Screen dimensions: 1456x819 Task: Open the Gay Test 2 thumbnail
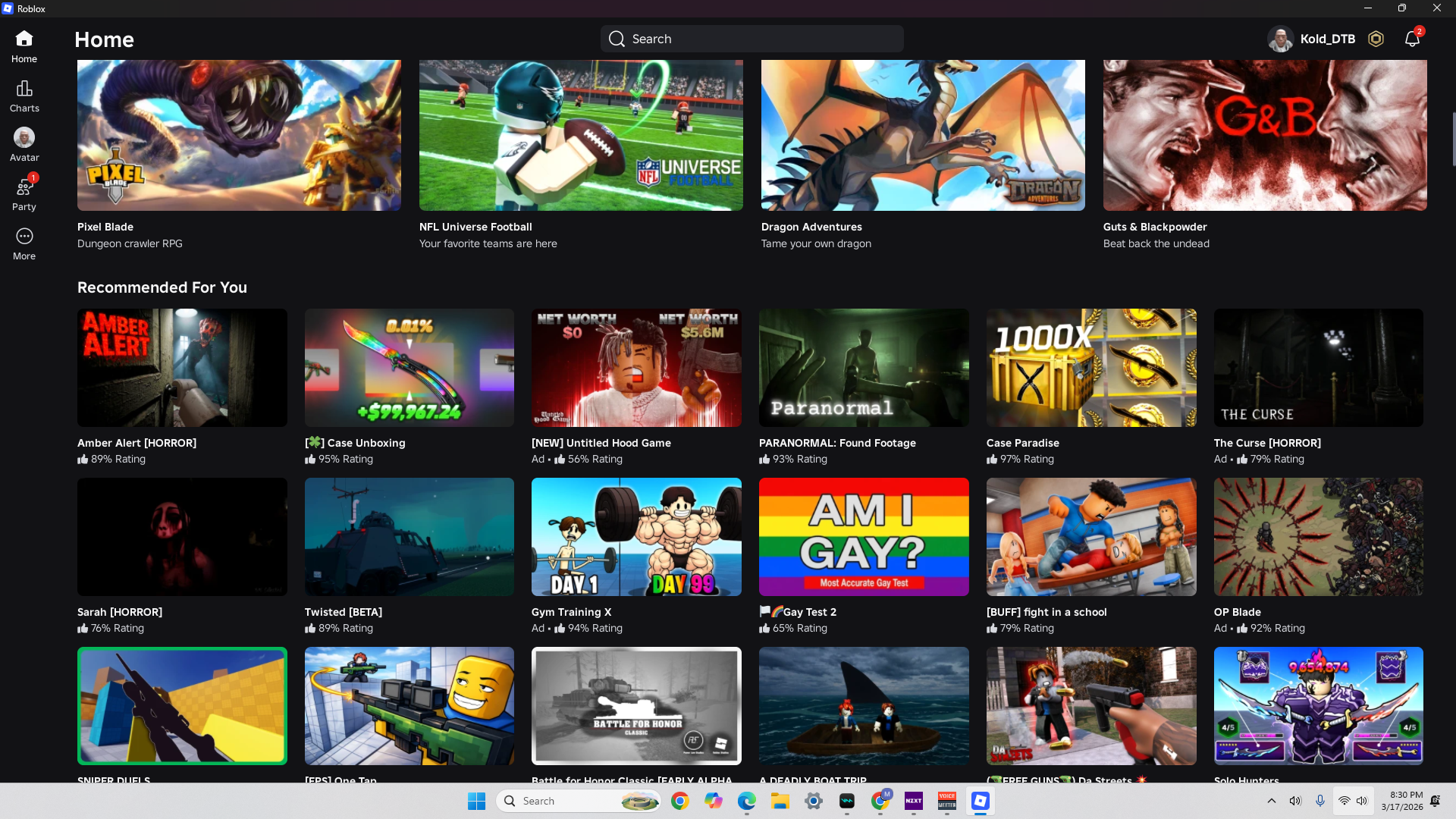(x=864, y=537)
